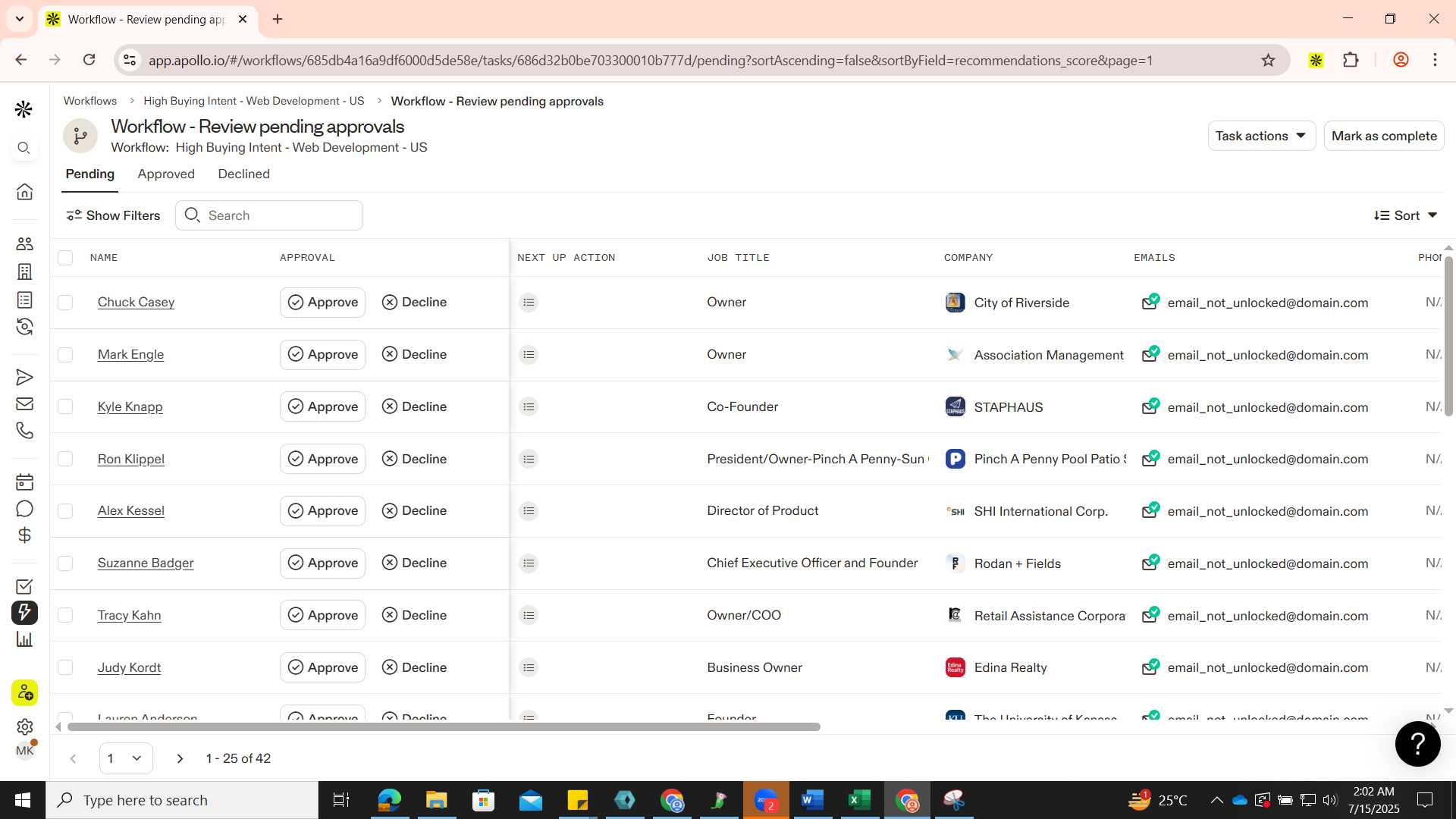Image resolution: width=1456 pixels, height=819 pixels.
Task: Open Deals dollar icon in sidebar
Action: (x=24, y=535)
